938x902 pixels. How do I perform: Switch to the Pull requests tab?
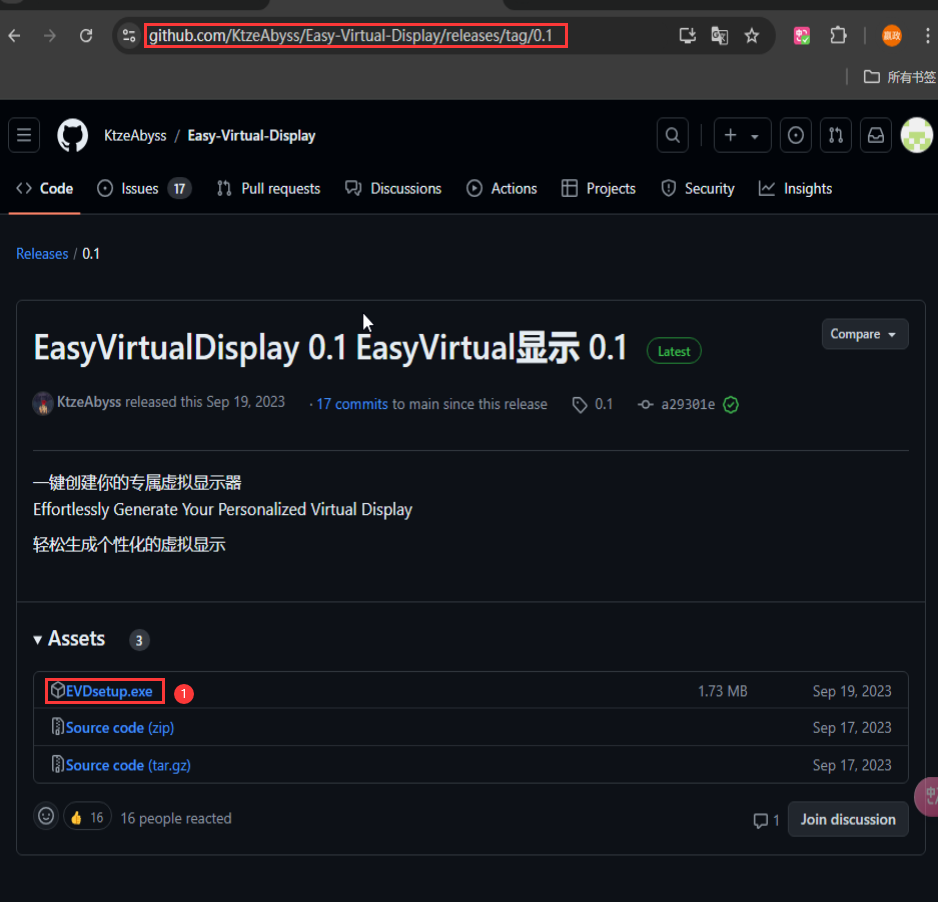click(x=269, y=188)
